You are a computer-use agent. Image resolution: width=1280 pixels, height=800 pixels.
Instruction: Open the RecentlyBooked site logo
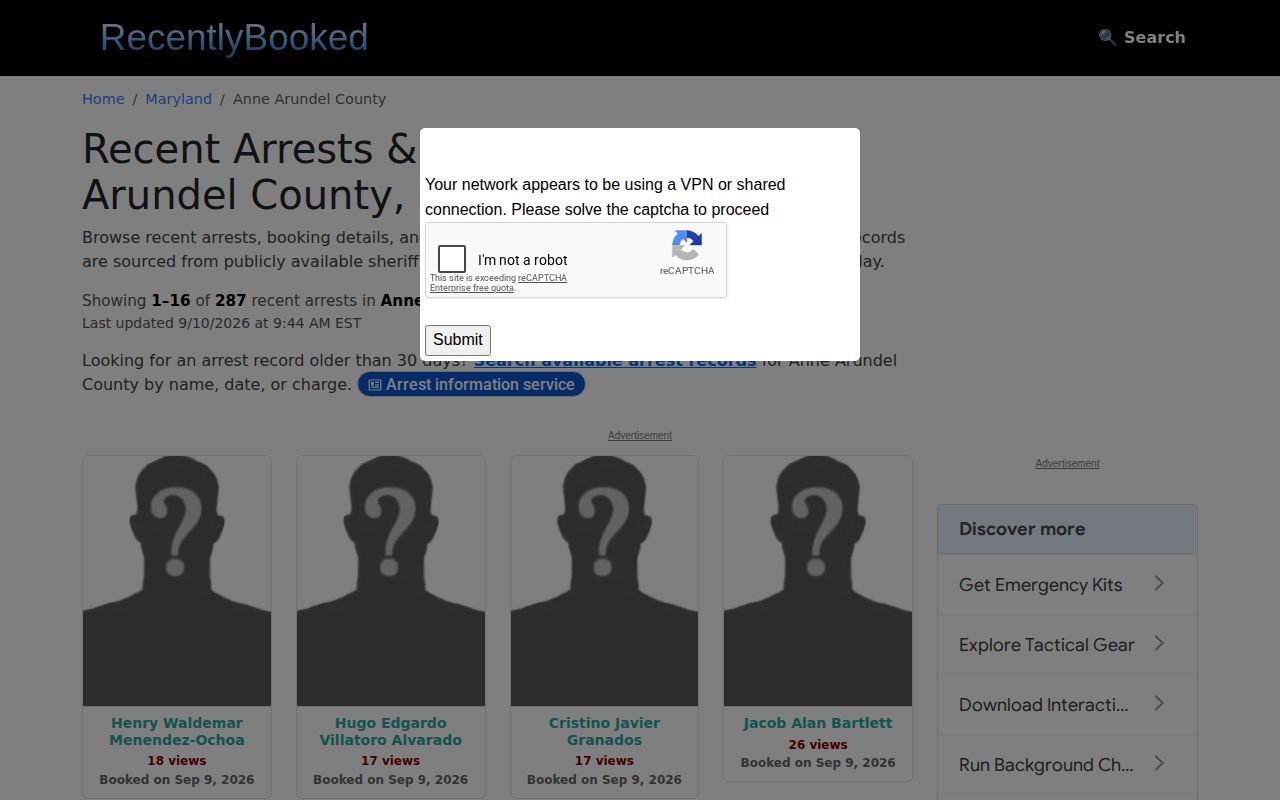pos(234,38)
